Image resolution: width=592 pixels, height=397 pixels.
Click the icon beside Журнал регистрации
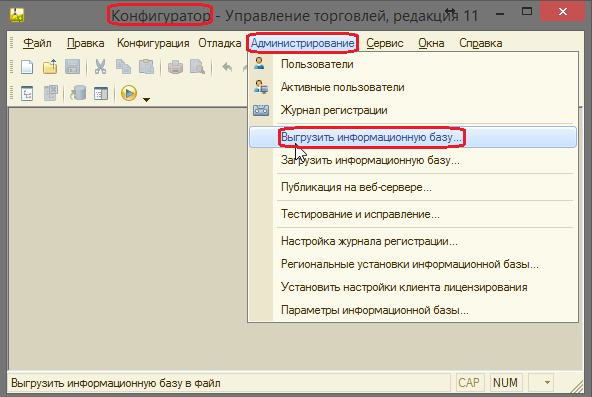pos(261,110)
